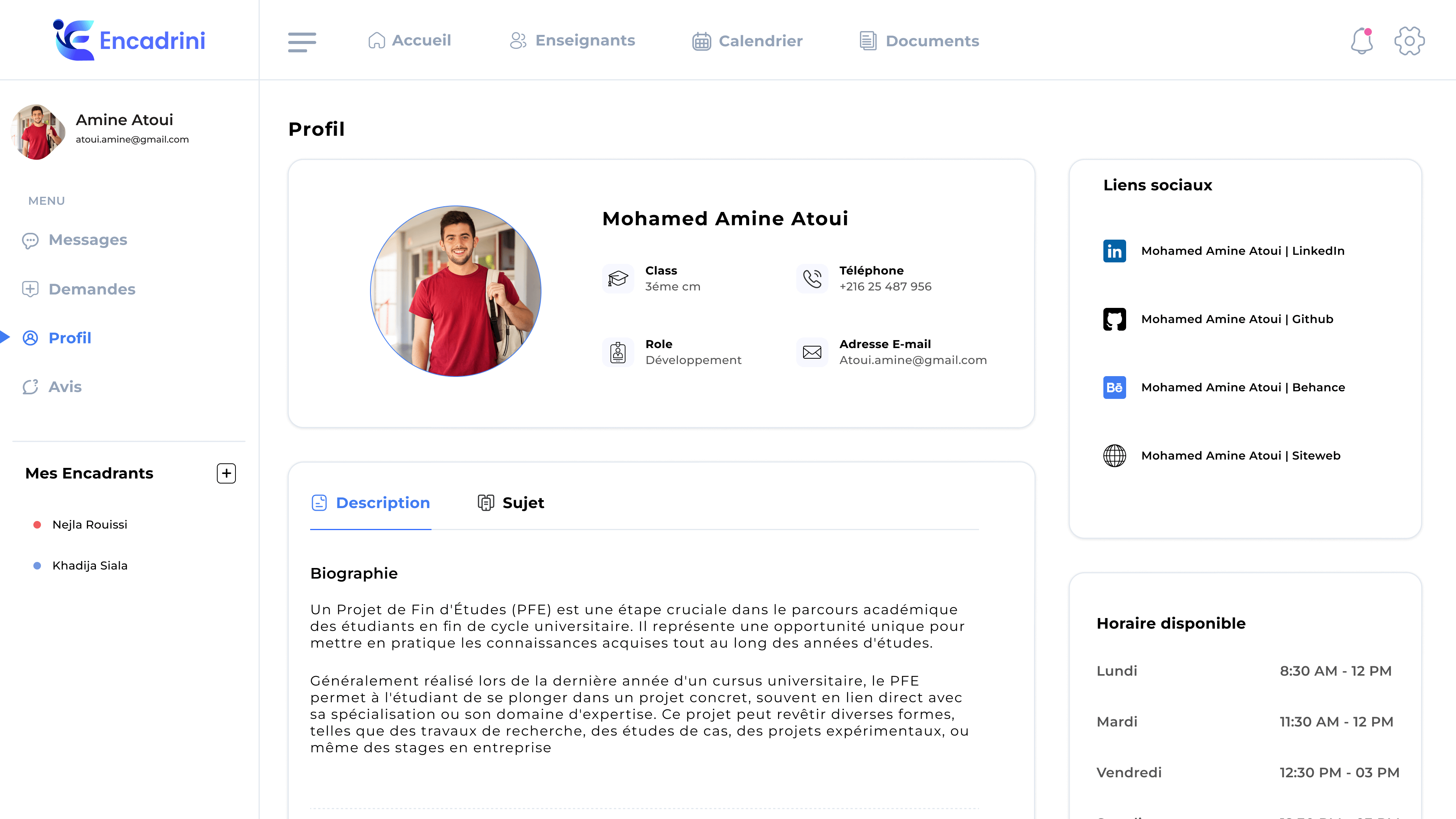
Task: Select Profil in sidebar menu
Action: (56, 338)
